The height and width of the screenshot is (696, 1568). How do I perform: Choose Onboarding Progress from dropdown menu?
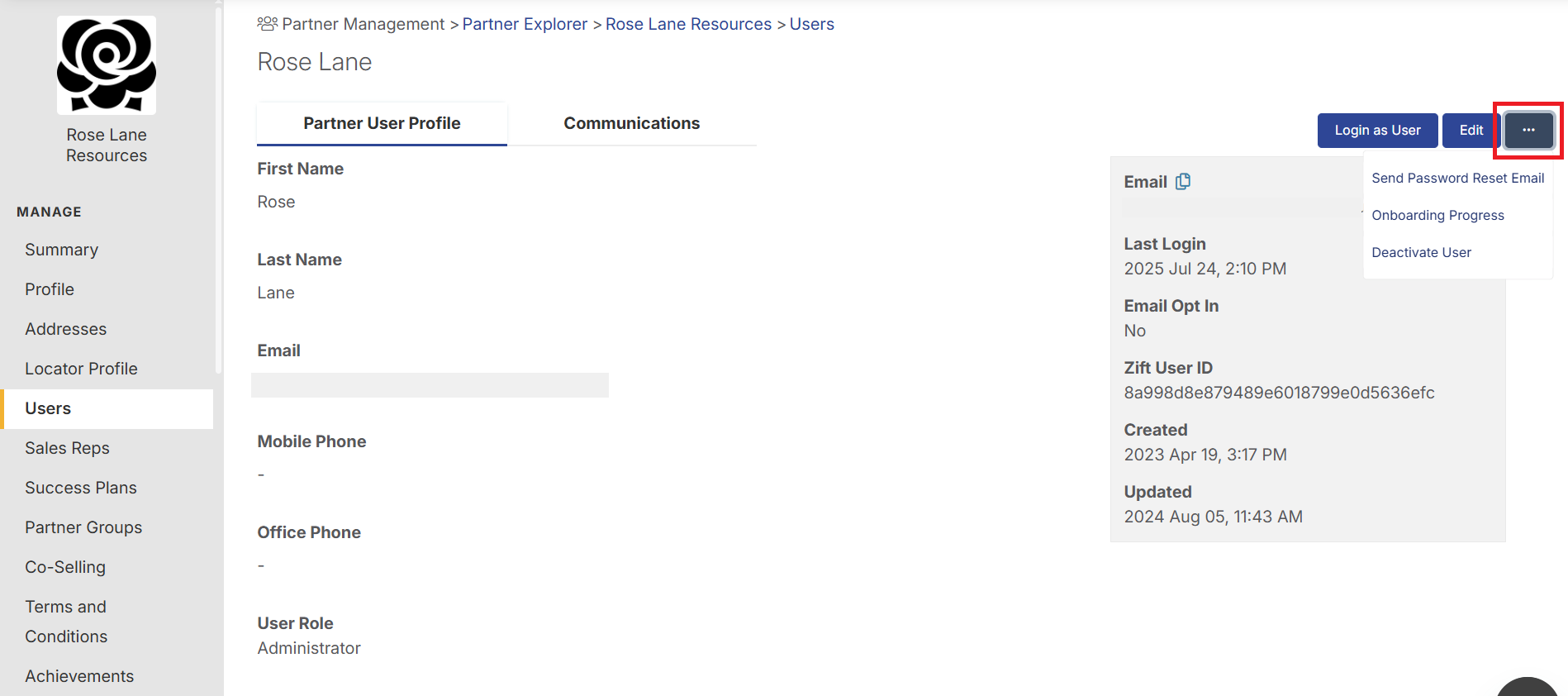coord(1437,215)
